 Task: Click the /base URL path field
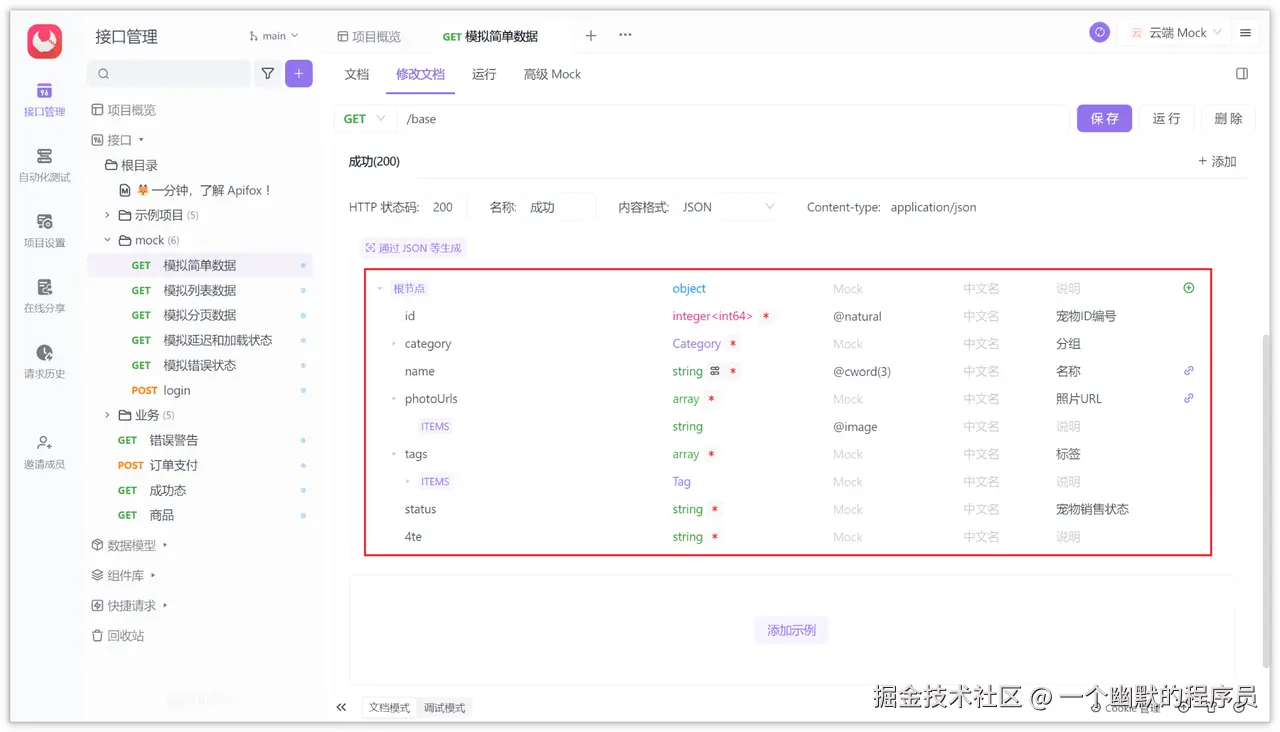(733, 119)
